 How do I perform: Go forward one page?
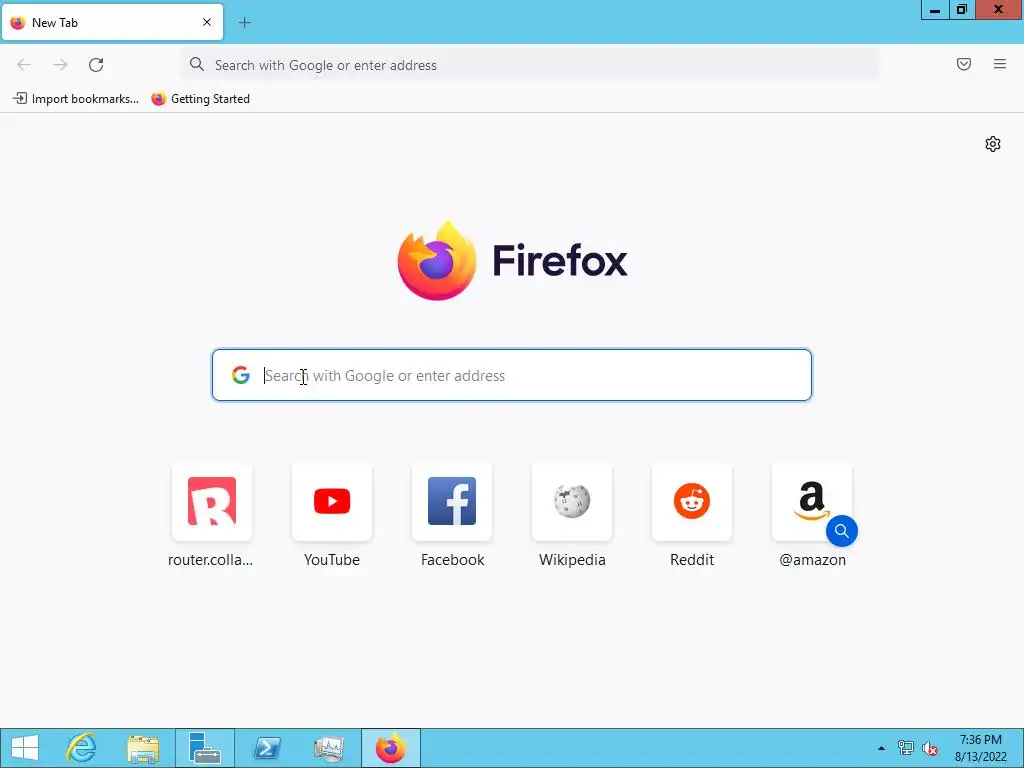coord(60,65)
